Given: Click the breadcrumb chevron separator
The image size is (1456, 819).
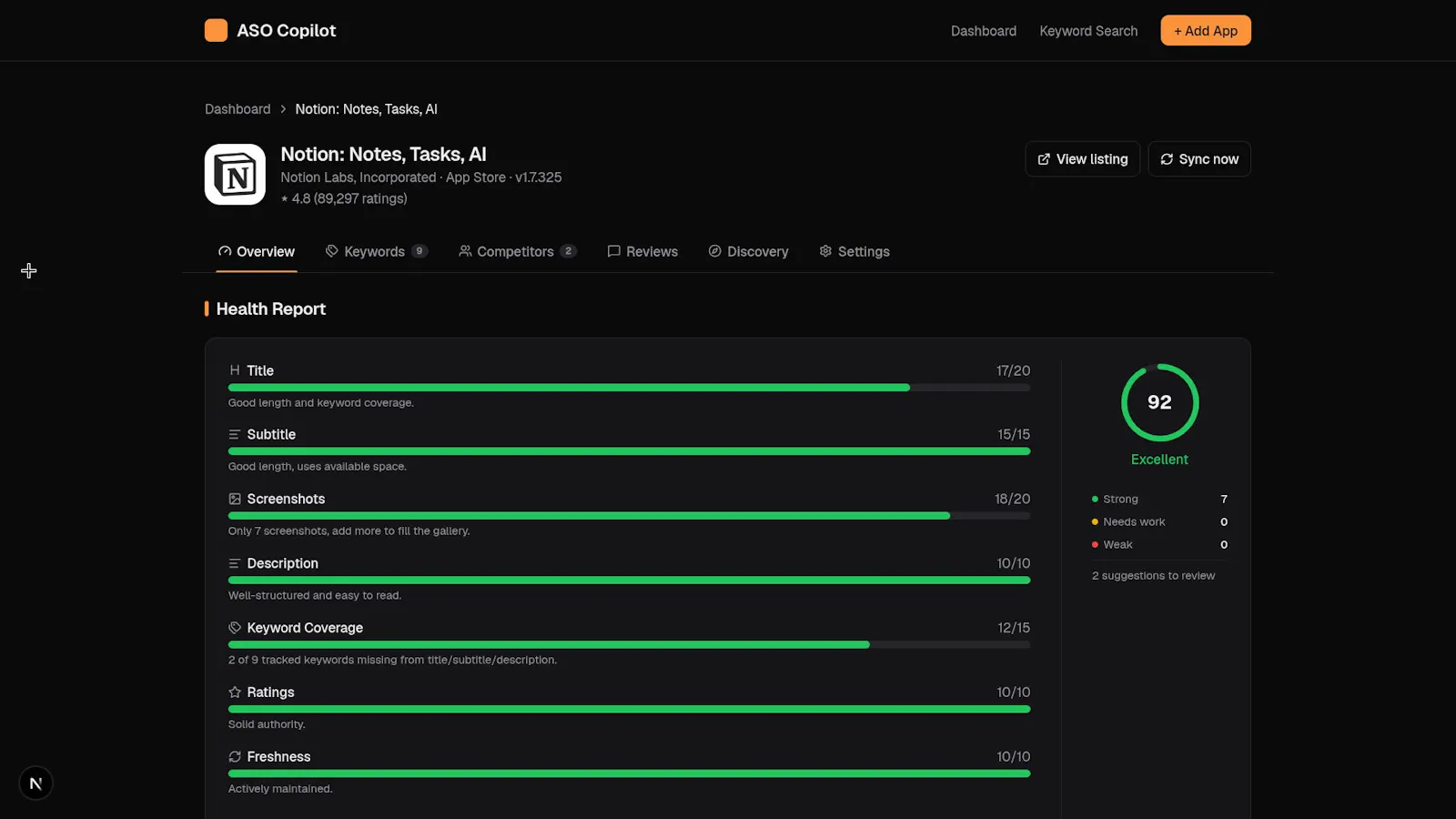Looking at the screenshot, I should [x=283, y=109].
